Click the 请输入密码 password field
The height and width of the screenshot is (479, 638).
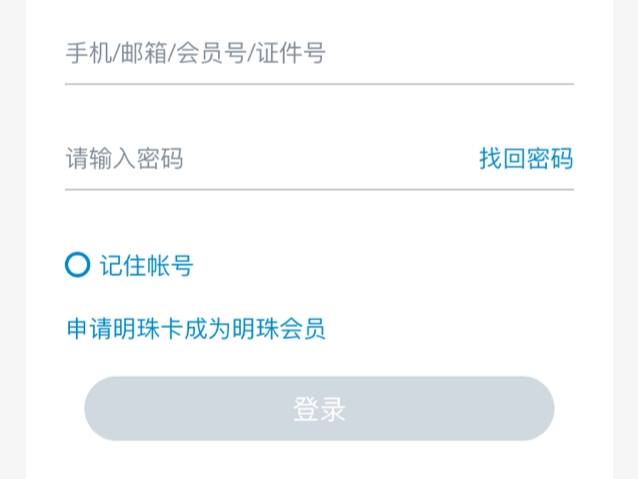pos(260,158)
